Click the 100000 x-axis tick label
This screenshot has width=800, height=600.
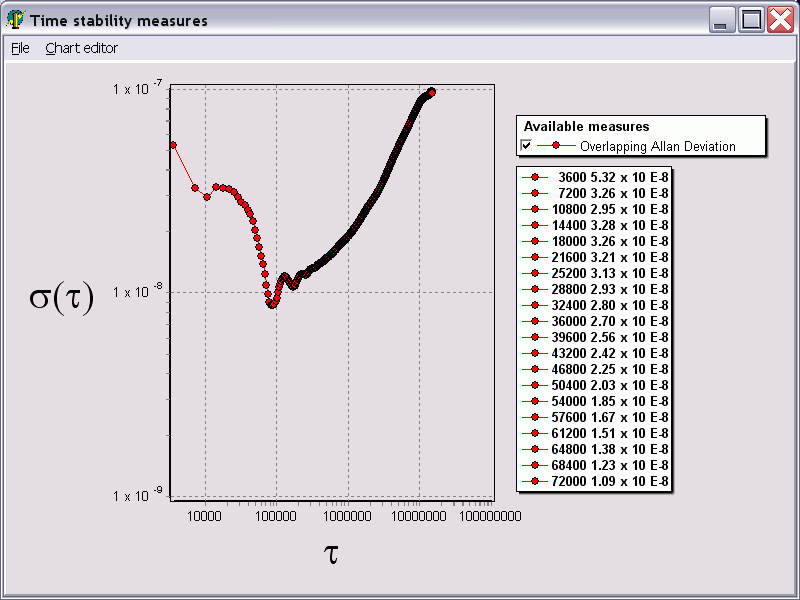click(276, 516)
